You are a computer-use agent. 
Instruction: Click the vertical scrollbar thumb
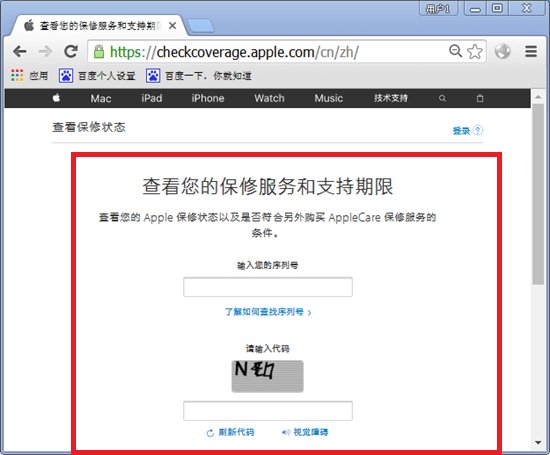pos(538,194)
